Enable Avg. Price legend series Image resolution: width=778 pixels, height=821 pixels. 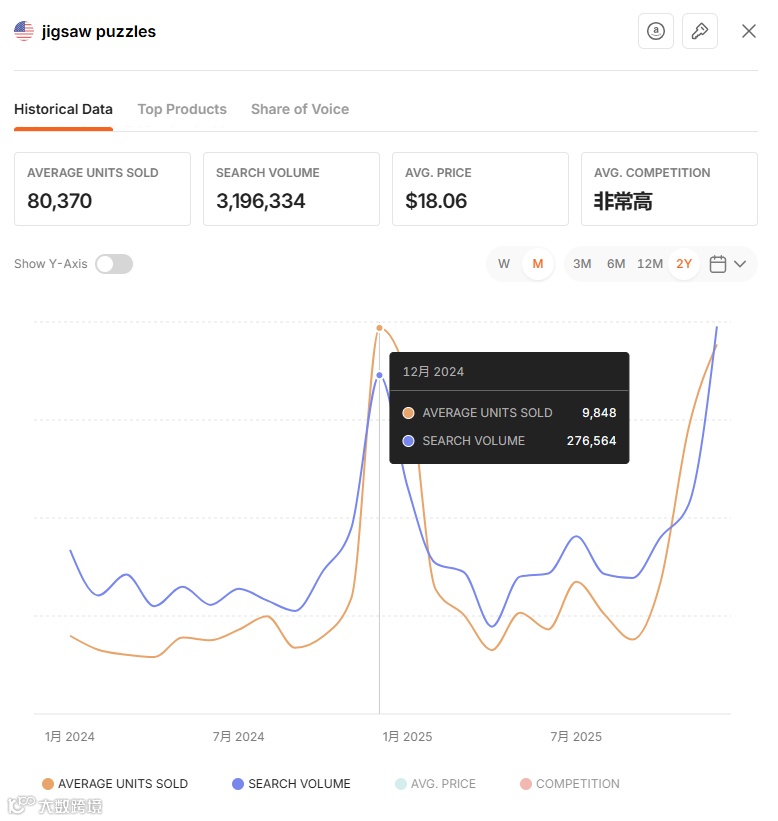click(435, 784)
